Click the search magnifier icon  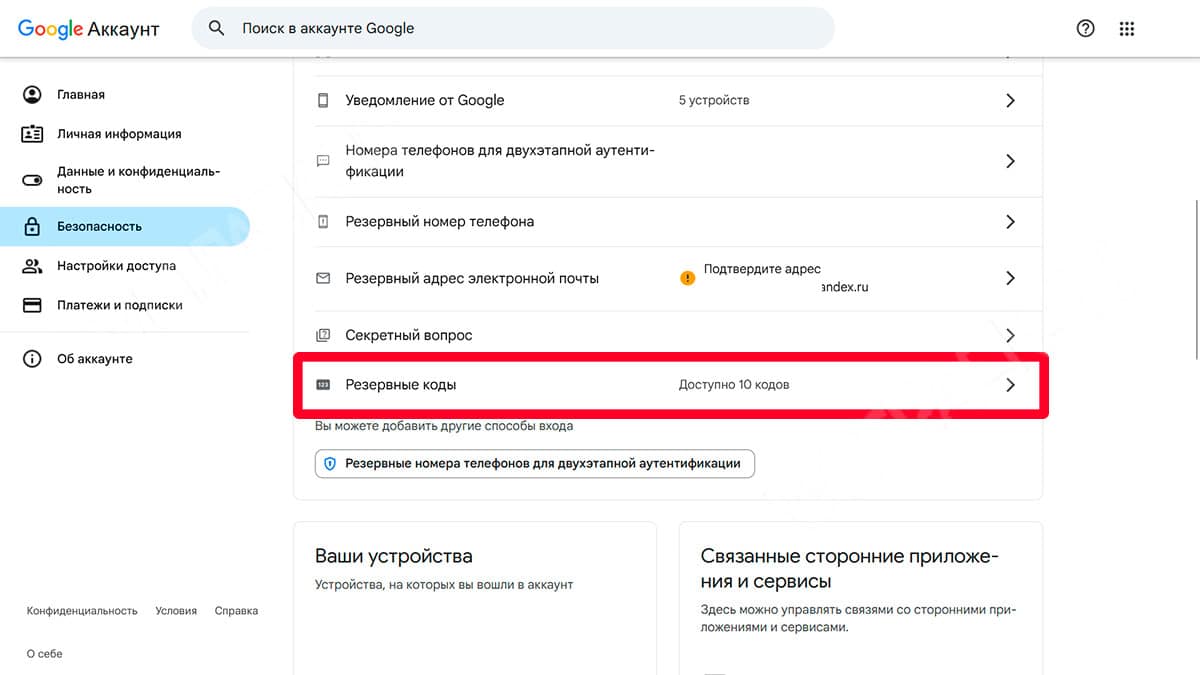[x=216, y=28]
